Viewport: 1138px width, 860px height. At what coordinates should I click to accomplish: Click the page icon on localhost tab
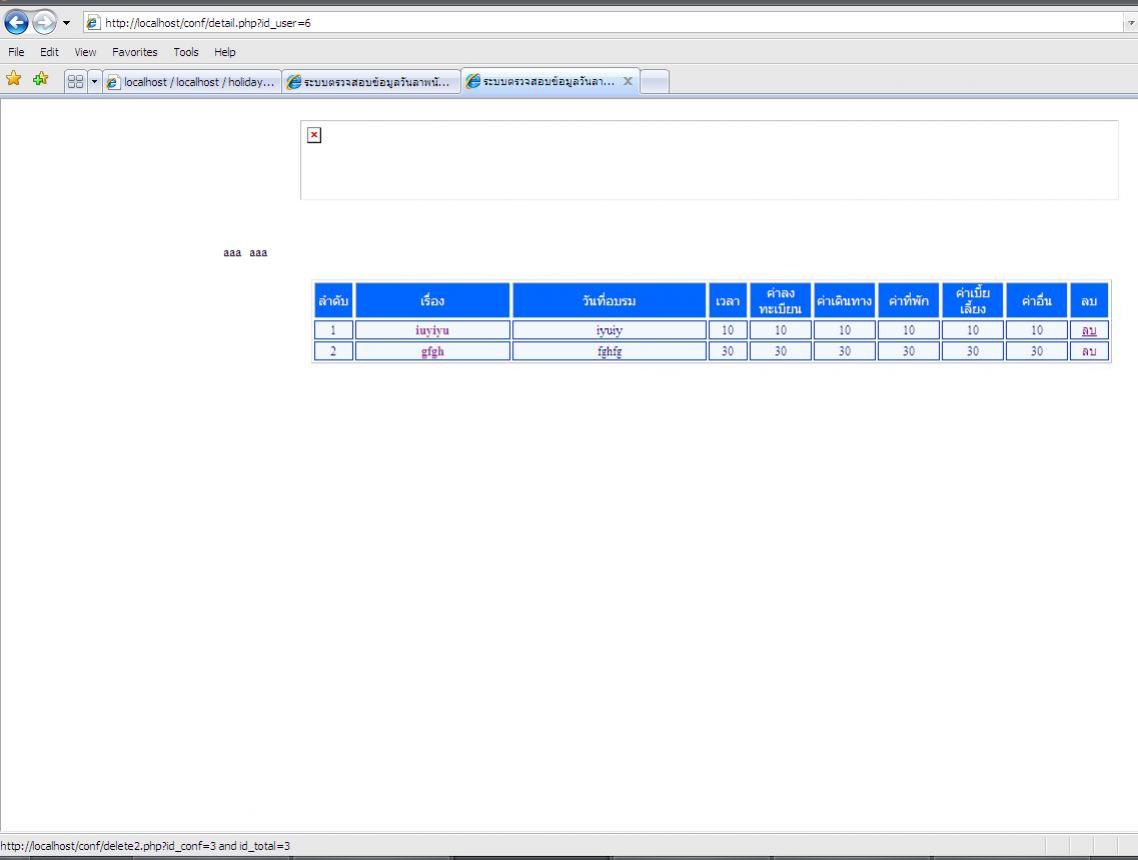pos(113,83)
